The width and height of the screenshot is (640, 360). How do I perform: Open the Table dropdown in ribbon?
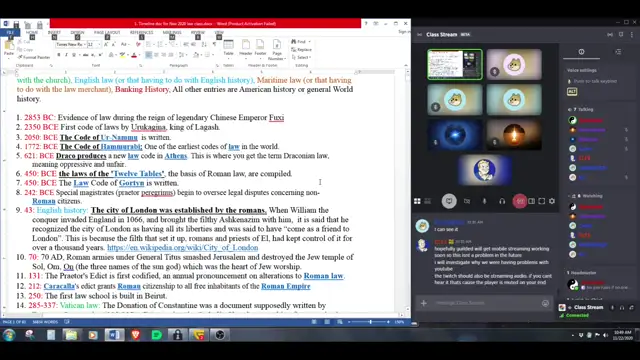tap(229, 48)
